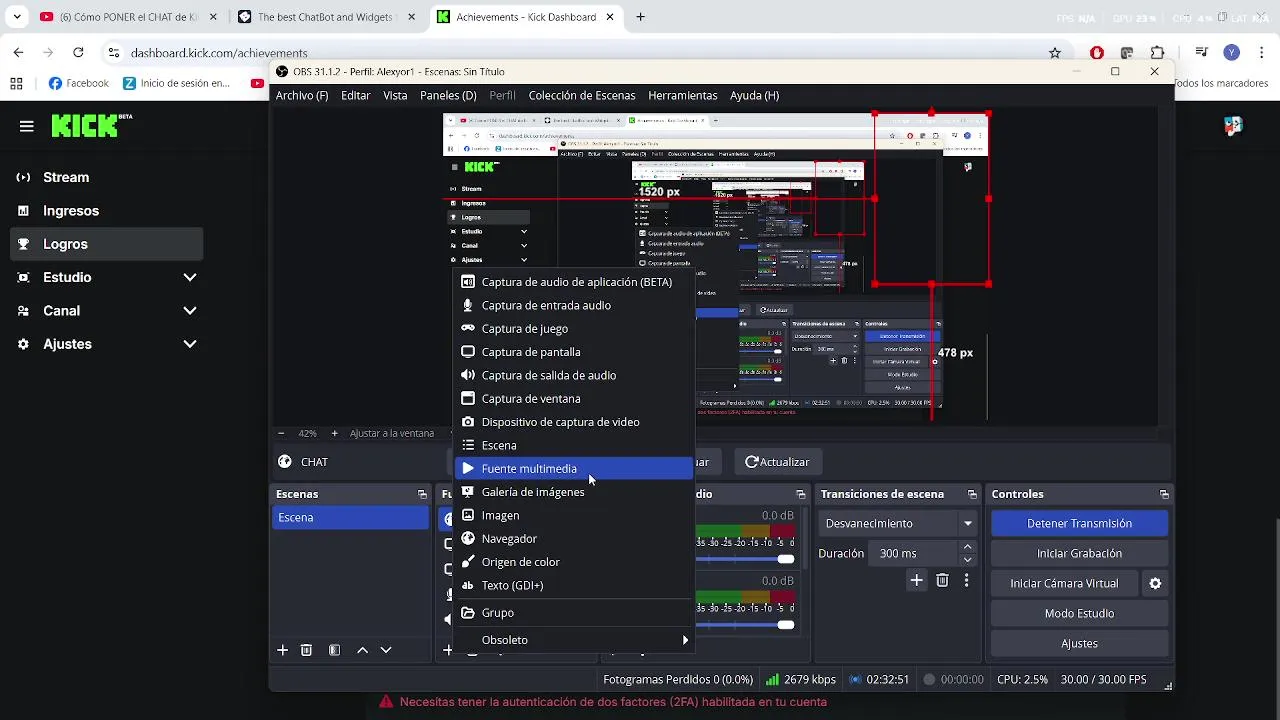Undock Transiciones de escena panel
Screen dimensions: 1280x720
point(972,494)
